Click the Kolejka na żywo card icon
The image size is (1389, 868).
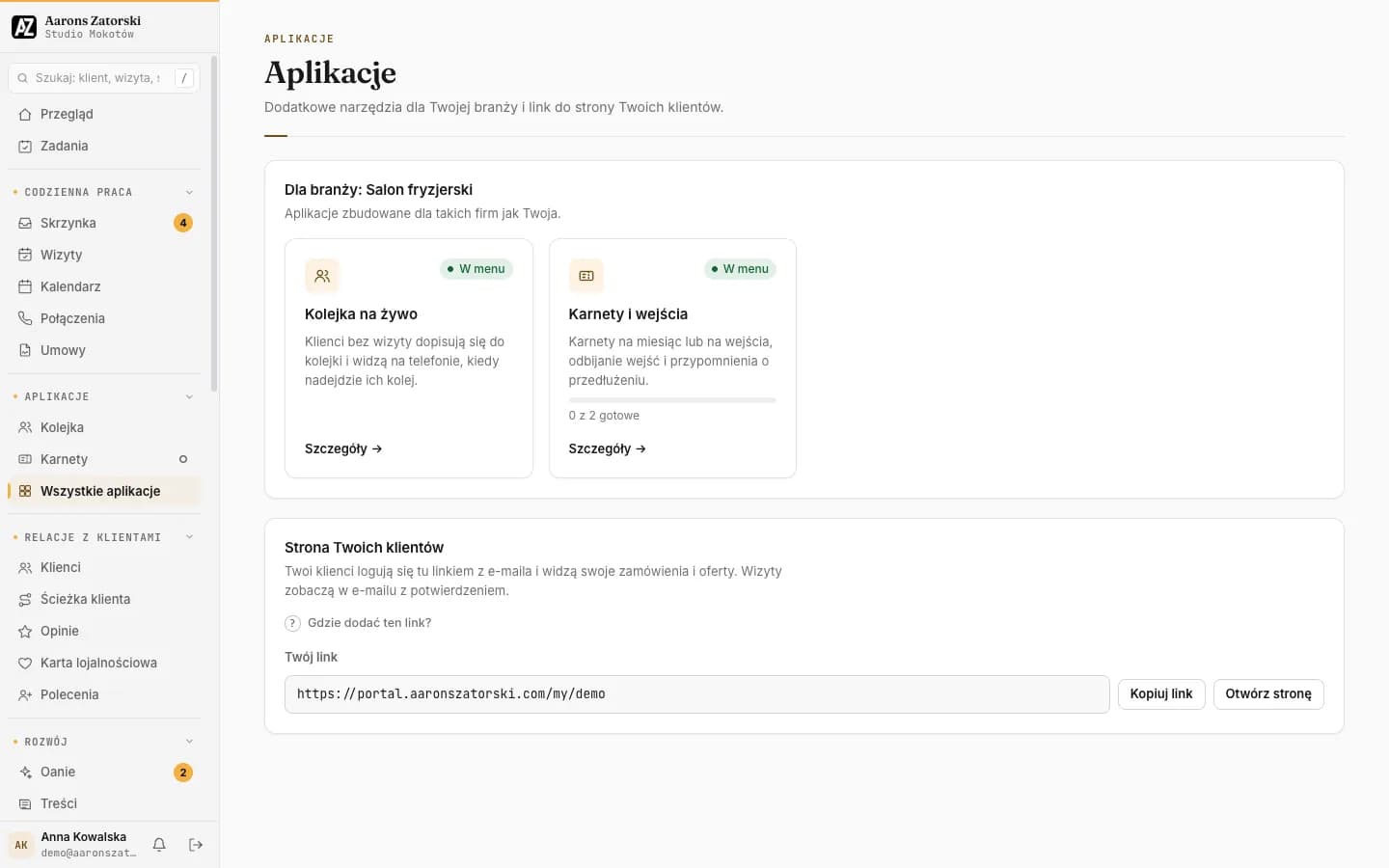pos(322,276)
